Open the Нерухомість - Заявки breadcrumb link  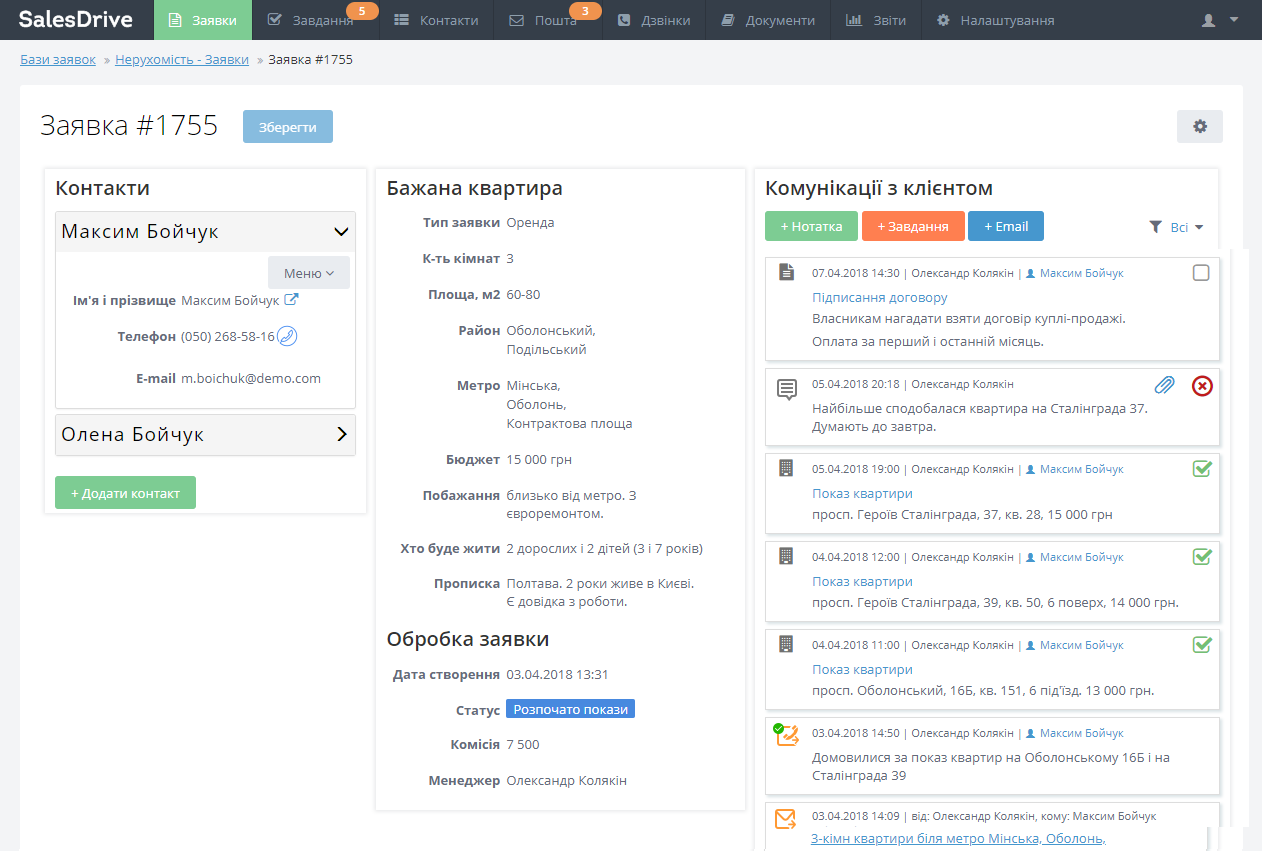click(x=182, y=60)
